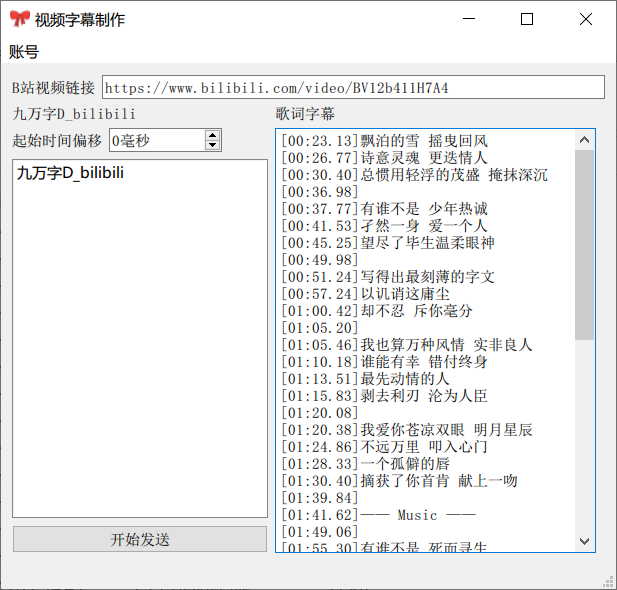Maximize the 视频字幕制作 window
617x590 pixels.
click(527, 19)
